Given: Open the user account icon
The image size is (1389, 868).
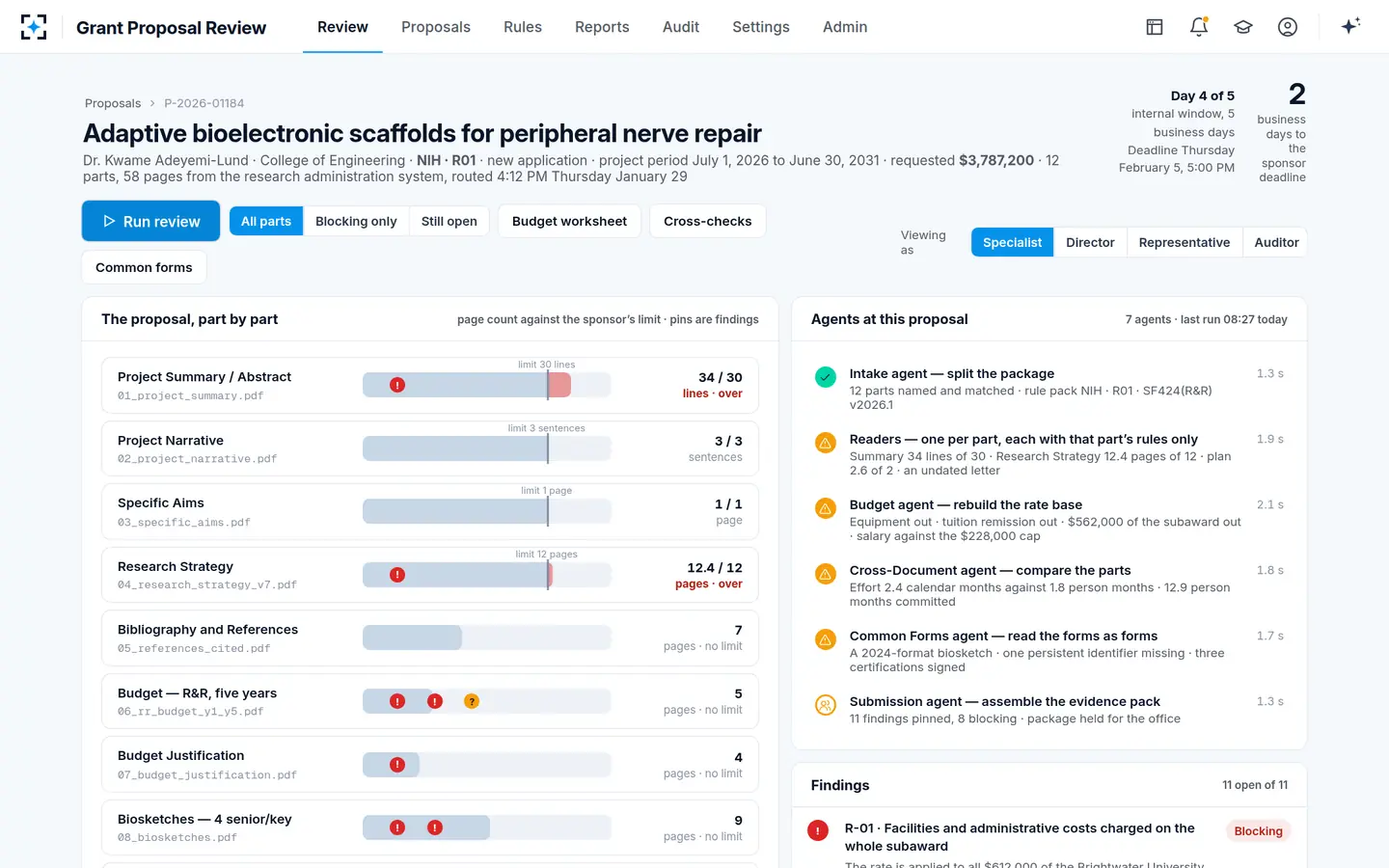Looking at the screenshot, I should tap(1288, 27).
